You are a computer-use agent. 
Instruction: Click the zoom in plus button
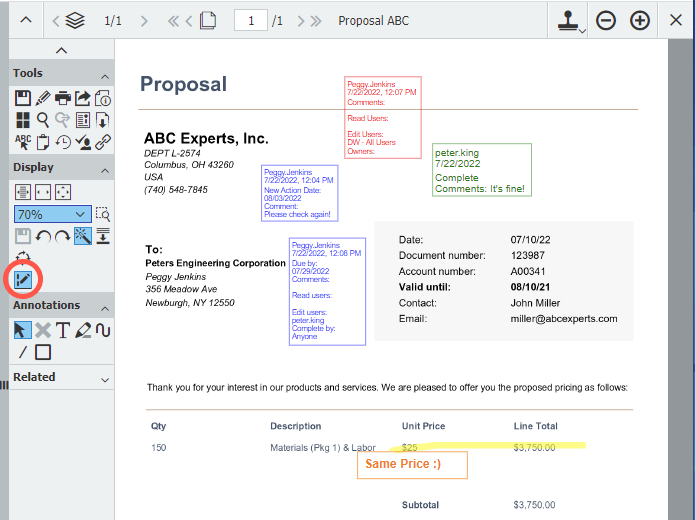coord(640,20)
